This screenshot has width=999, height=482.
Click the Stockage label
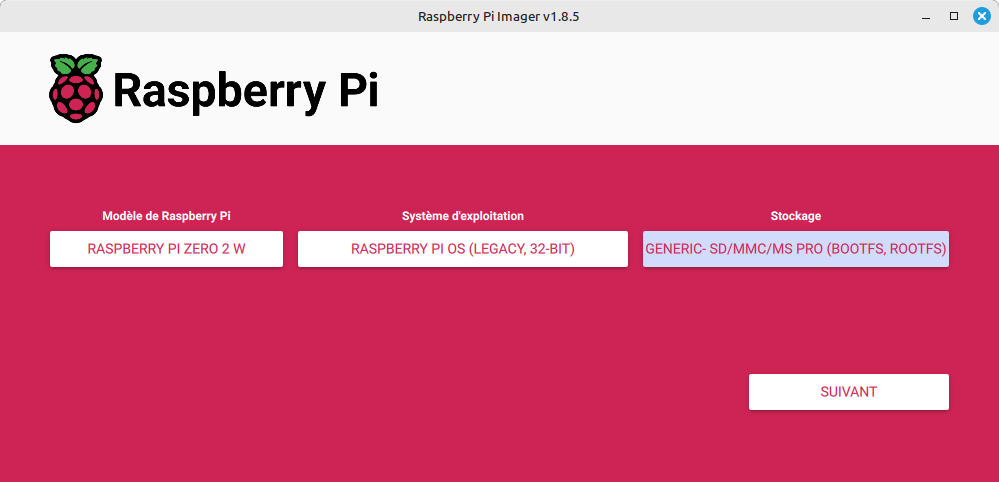coord(796,216)
